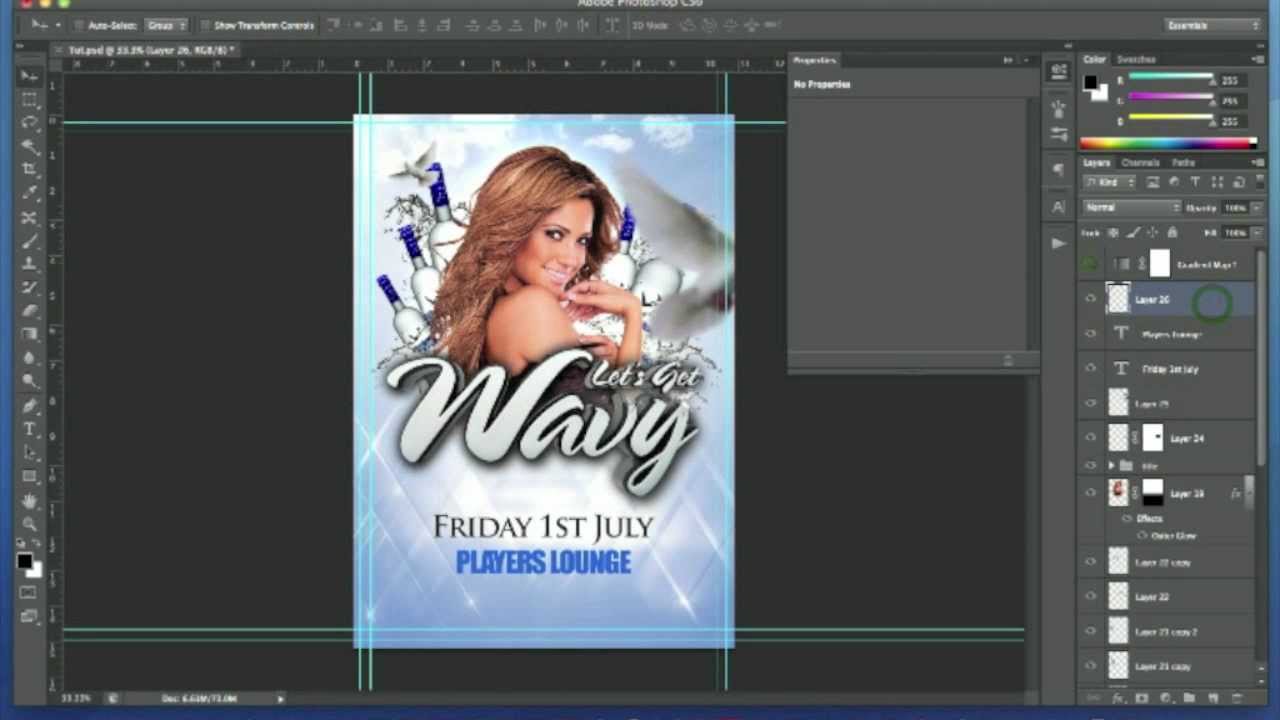Image resolution: width=1280 pixels, height=720 pixels.
Task: Open the Actions panel play icon
Action: (x=1058, y=243)
